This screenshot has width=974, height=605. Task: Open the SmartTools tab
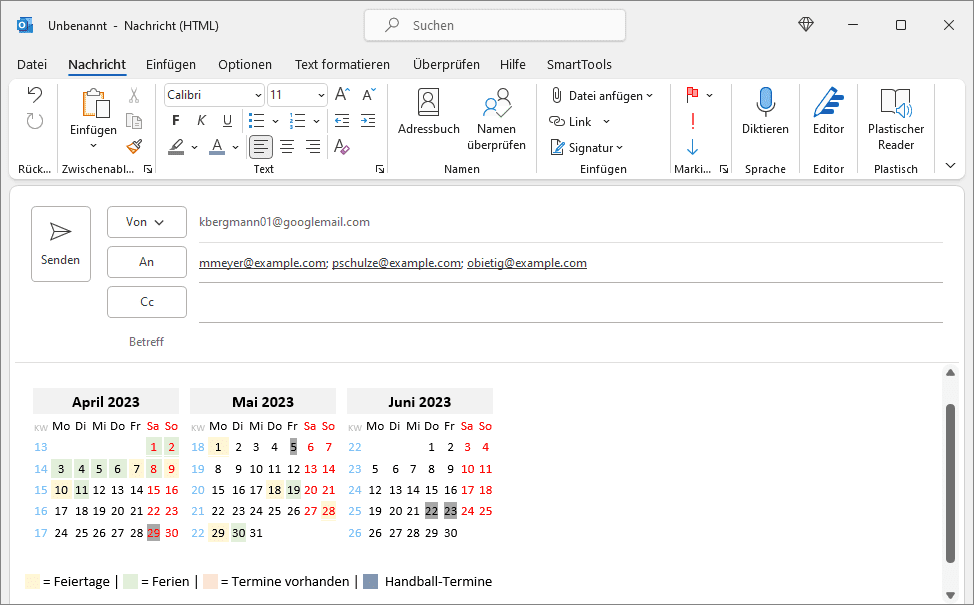pyautogui.click(x=579, y=64)
